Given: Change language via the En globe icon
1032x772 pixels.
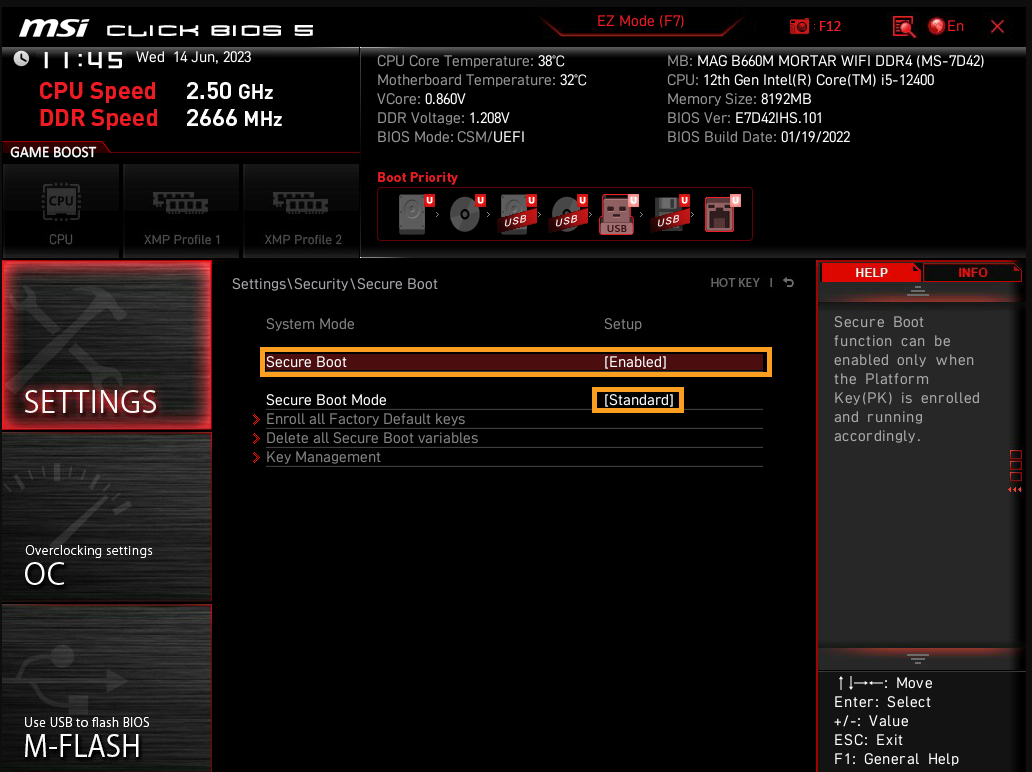Looking at the screenshot, I should pos(946,26).
